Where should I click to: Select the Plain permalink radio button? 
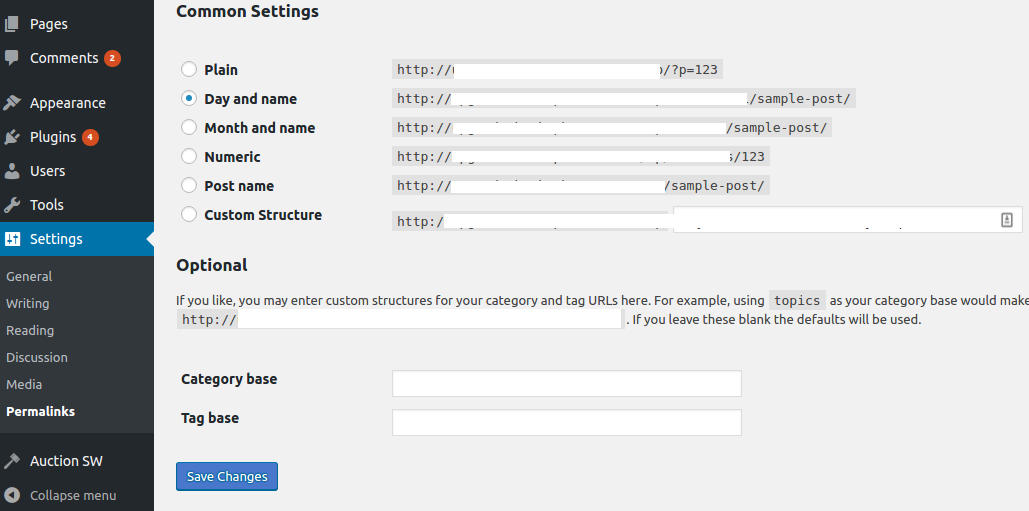coord(189,69)
